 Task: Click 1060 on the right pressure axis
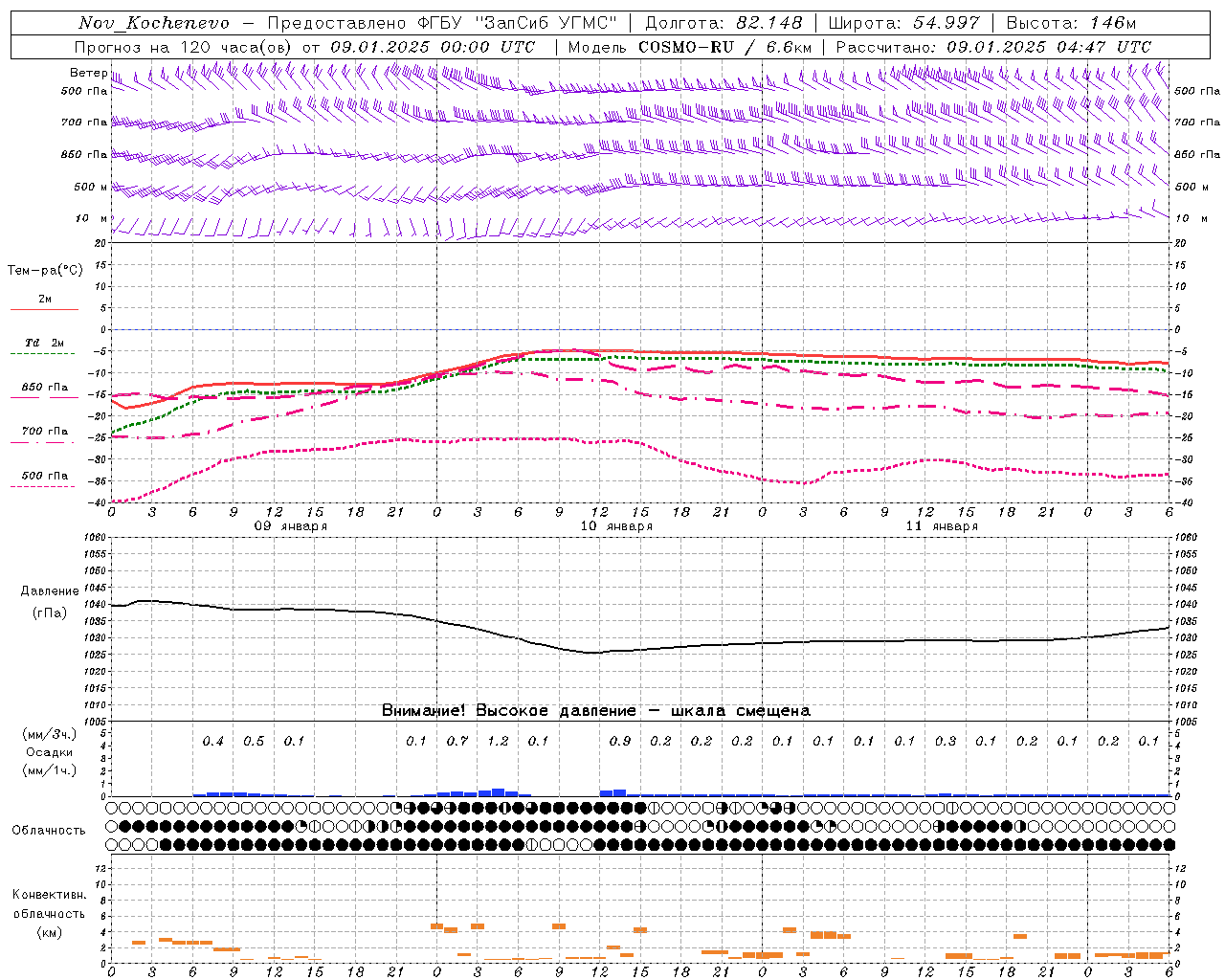click(1185, 538)
